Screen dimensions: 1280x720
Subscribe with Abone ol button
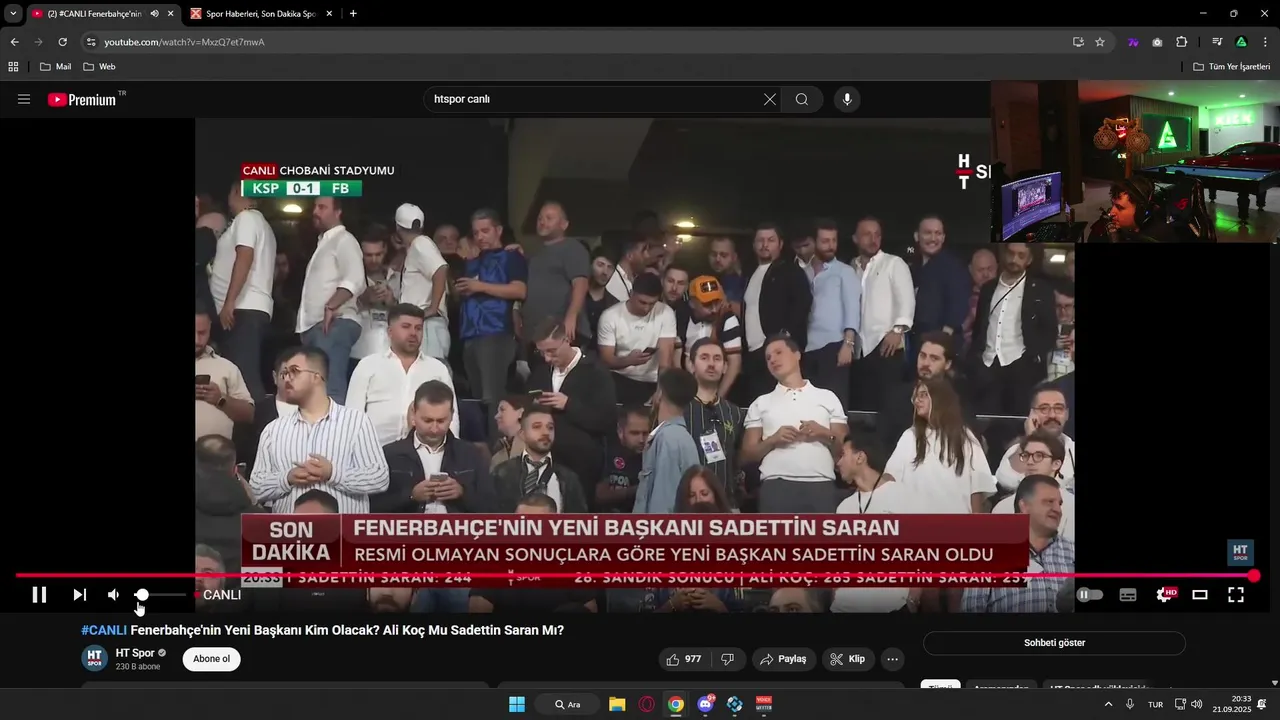coord(211,659)
